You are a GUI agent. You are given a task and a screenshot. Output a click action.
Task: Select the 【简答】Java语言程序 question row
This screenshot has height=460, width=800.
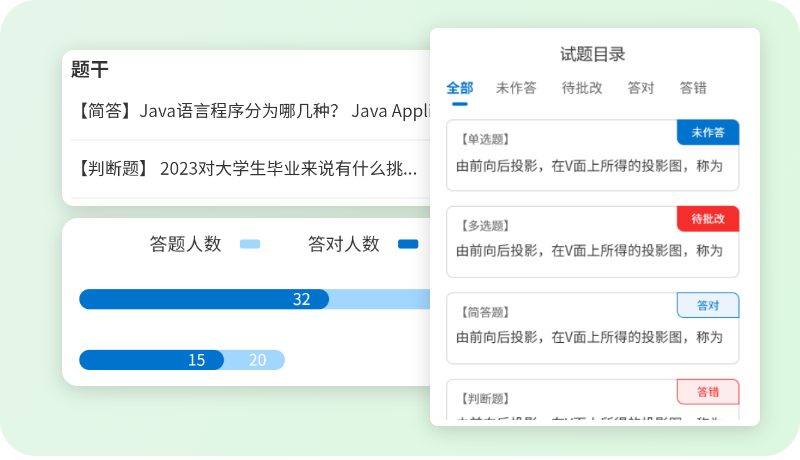point(250,110)
